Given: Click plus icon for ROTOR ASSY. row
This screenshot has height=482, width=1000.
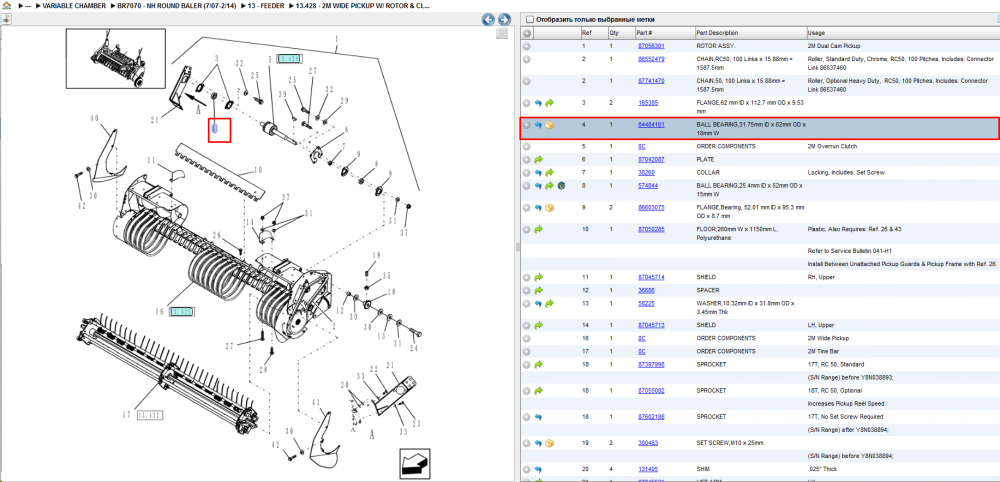Looking at the screenshot, I should point(527,46).
